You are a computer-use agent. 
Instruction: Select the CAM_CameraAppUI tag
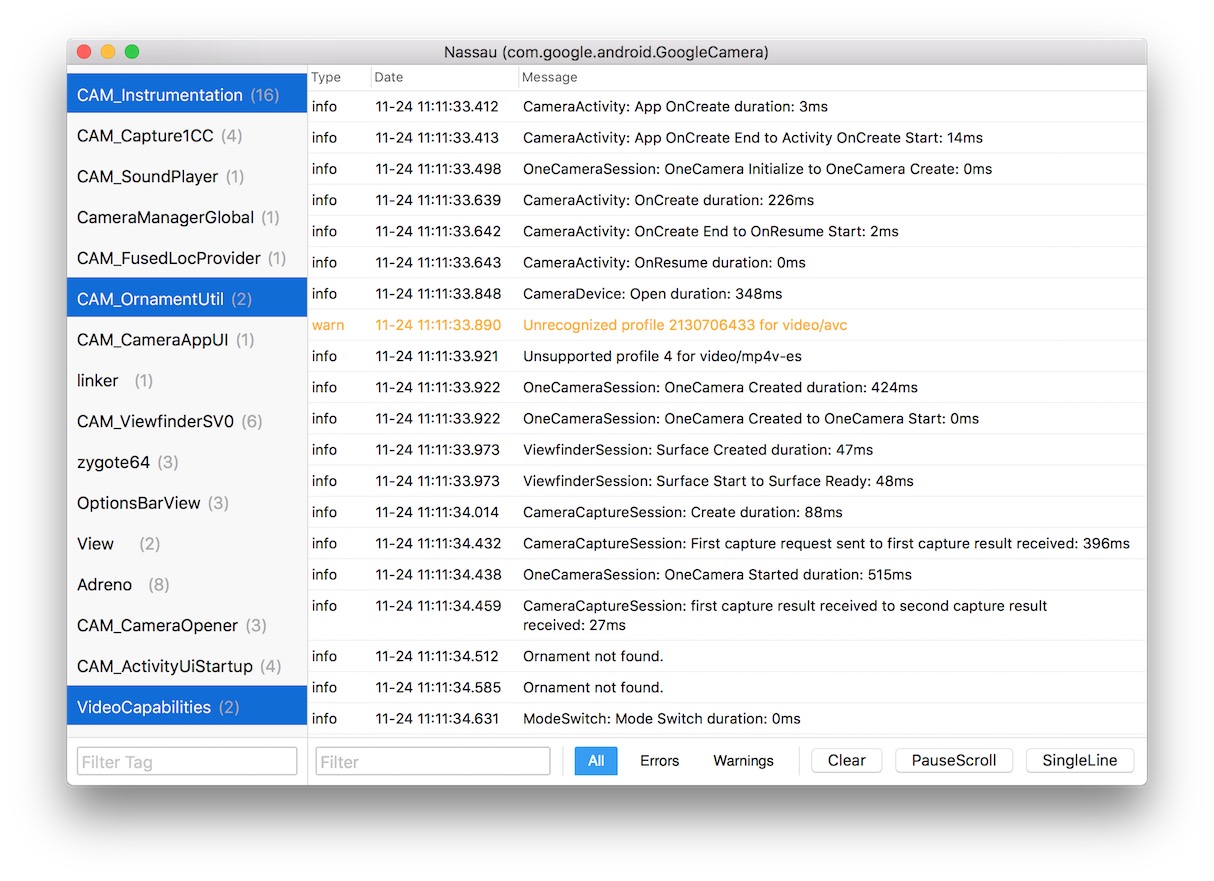click(x=187, y=340)
